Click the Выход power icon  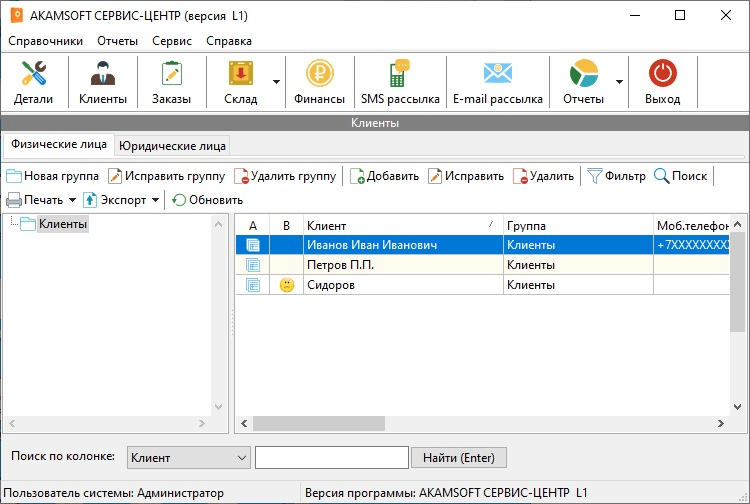click(x=662, y=74)
